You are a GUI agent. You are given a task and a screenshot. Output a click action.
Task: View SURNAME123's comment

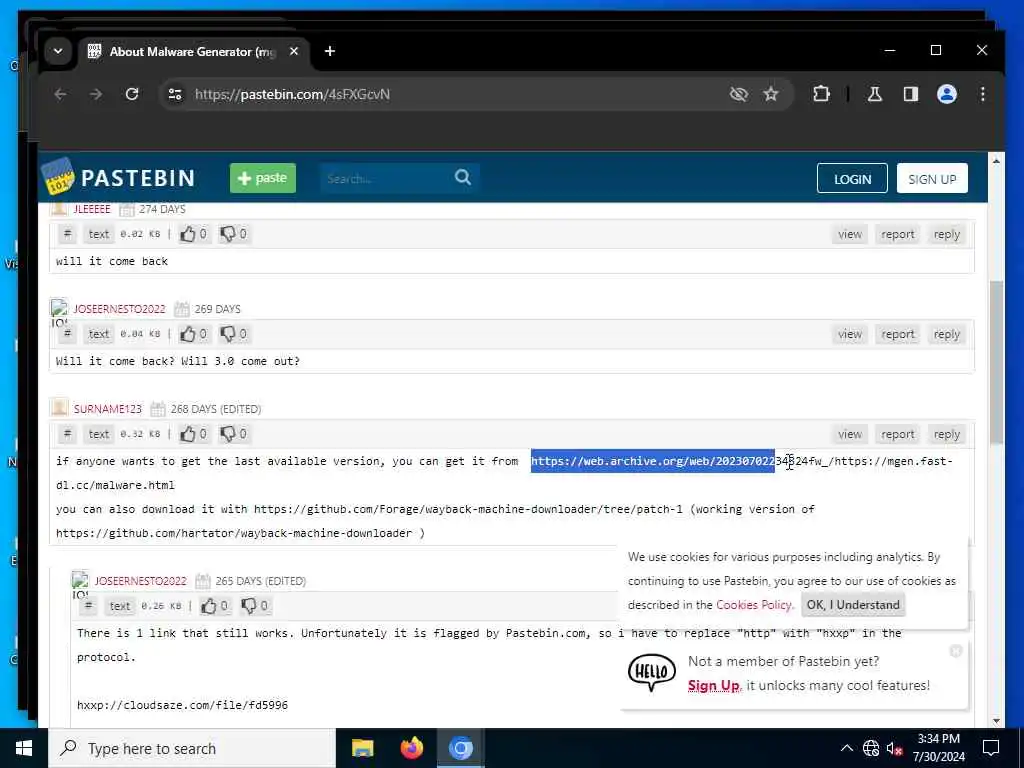850,434
